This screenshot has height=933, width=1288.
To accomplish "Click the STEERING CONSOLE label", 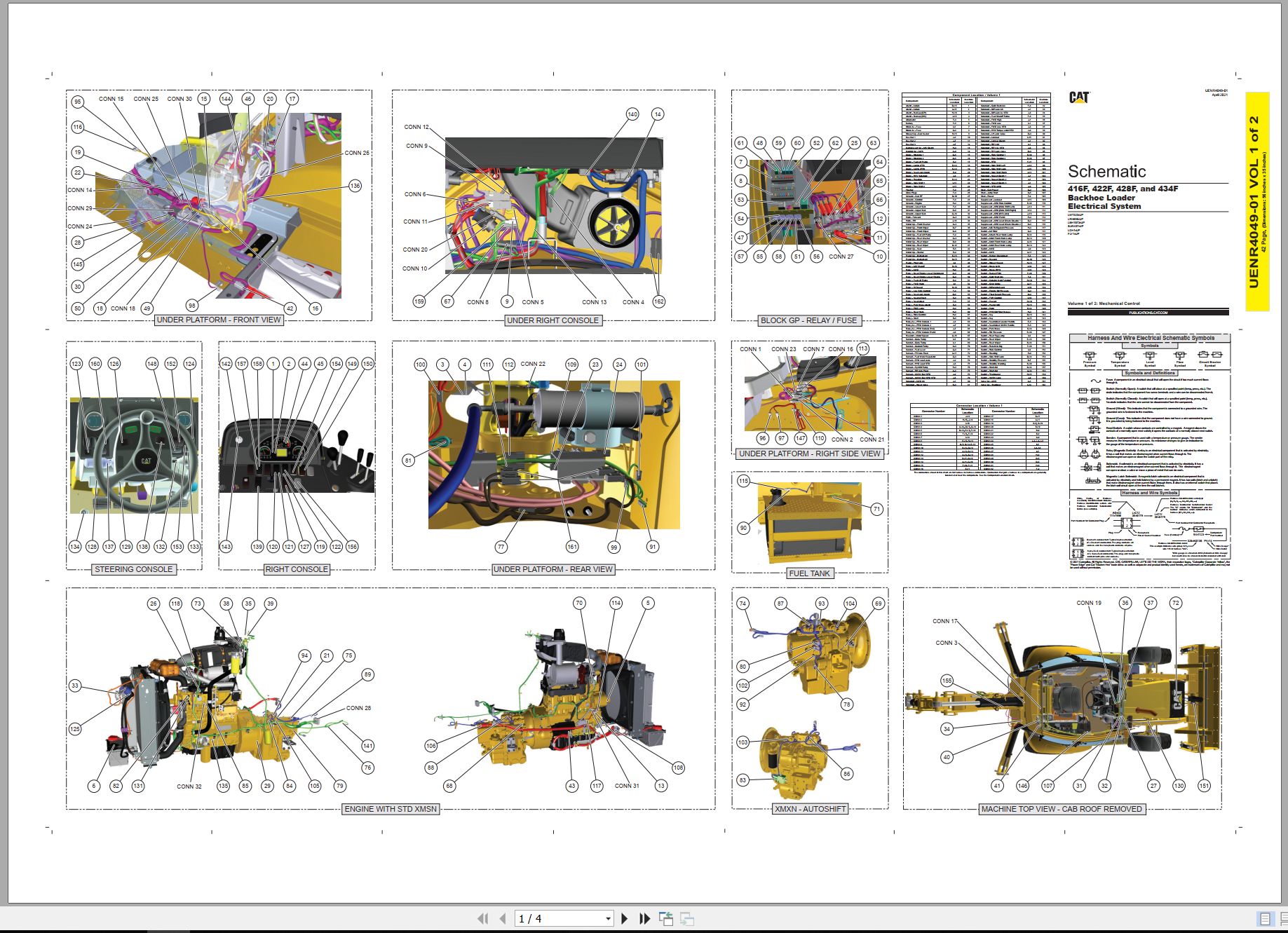I will (133, 569).
